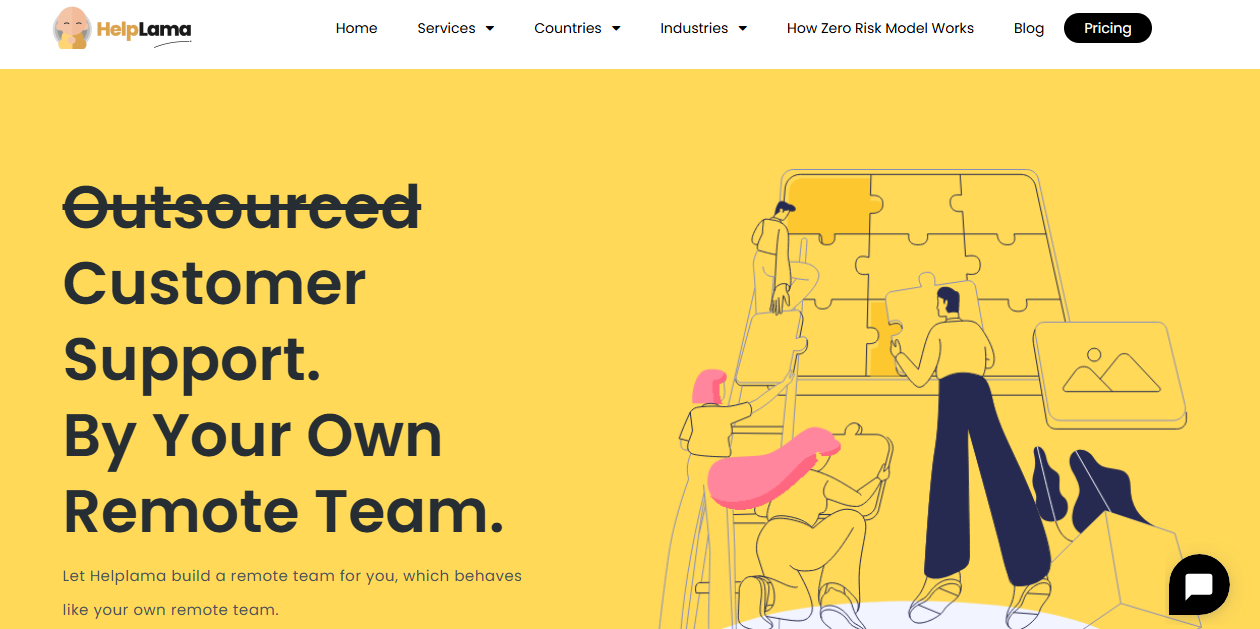This screenshot has height=629, width=1260.
Task: Click the By Your Own heading line
Action: point(252,436)
